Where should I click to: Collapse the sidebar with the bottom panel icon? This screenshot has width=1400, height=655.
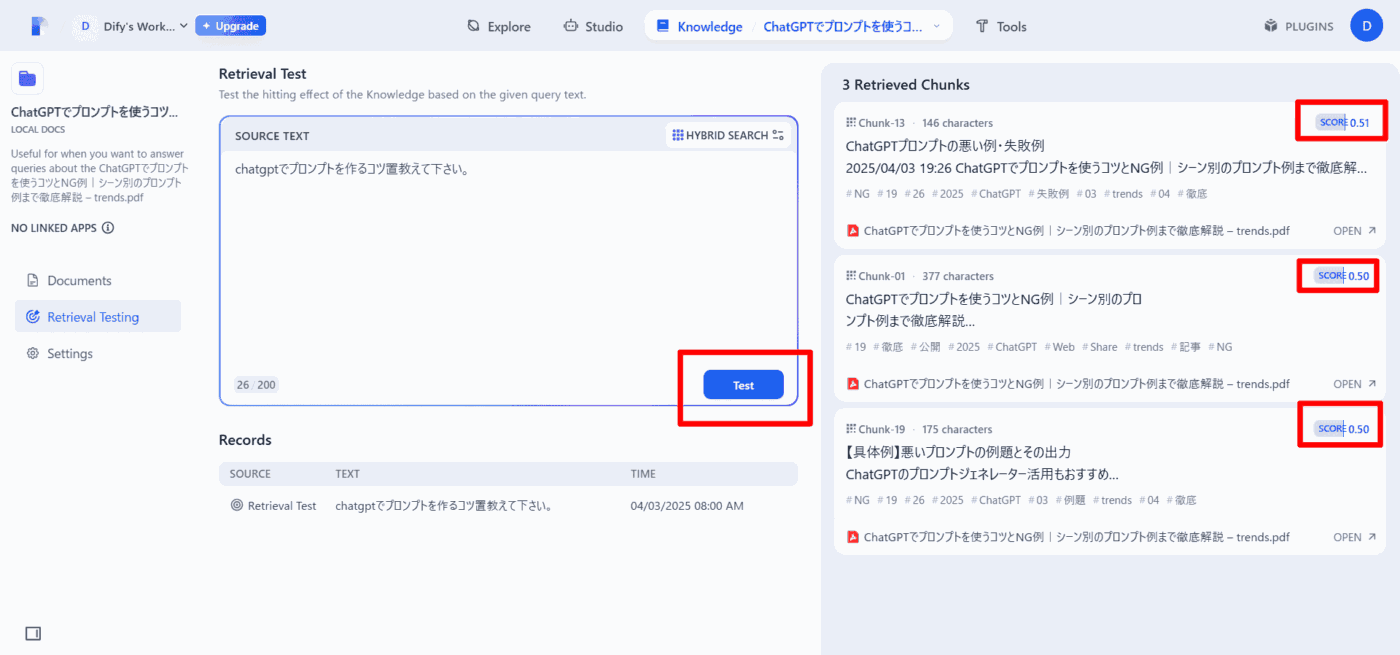tap(33, 633)
